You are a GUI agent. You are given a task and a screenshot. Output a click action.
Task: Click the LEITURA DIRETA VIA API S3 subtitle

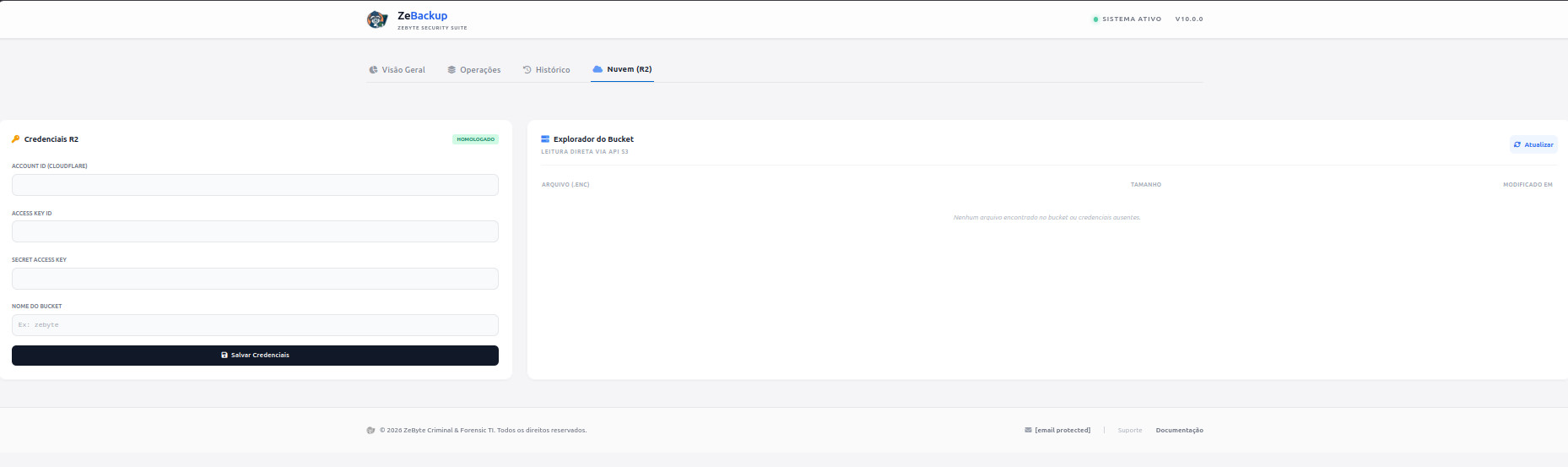[585, 152]
